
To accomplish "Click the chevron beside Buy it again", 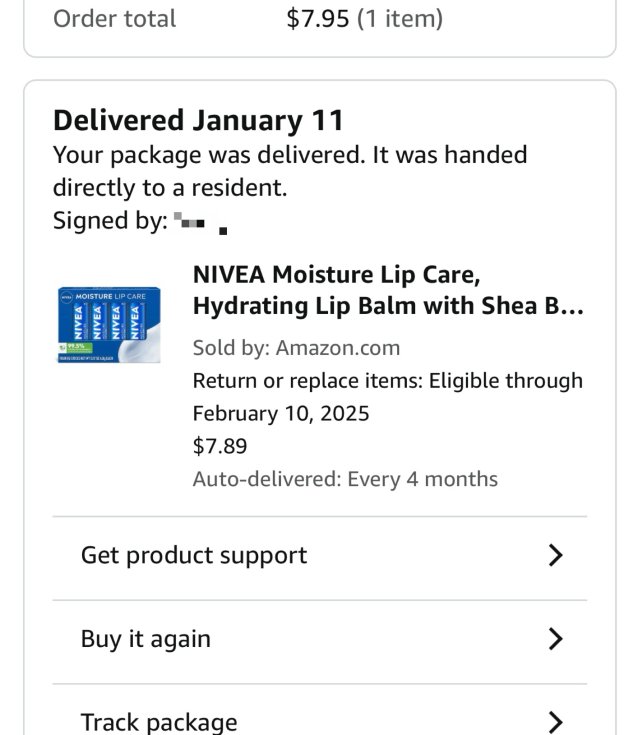I will (556, 640).
